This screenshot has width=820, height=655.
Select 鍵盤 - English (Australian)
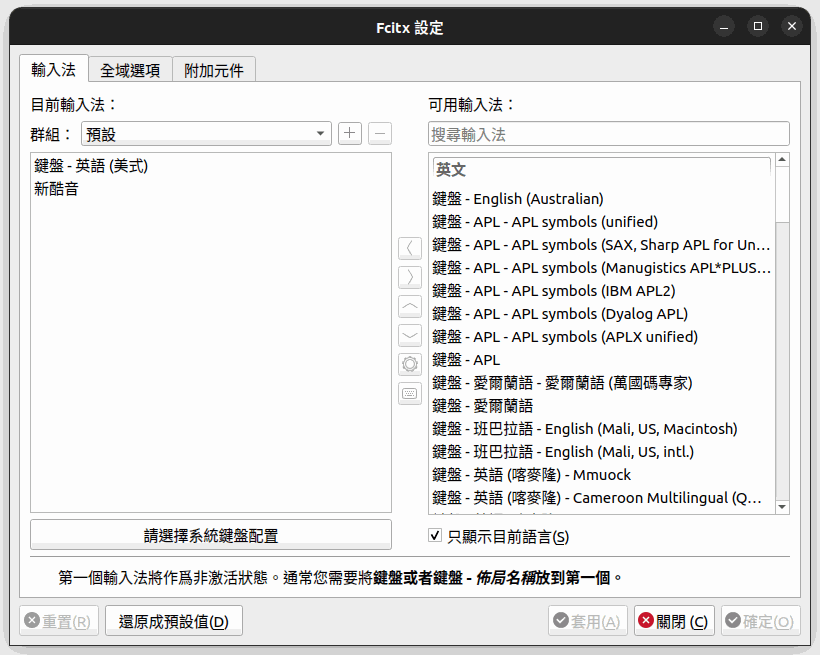coord(602,199)
